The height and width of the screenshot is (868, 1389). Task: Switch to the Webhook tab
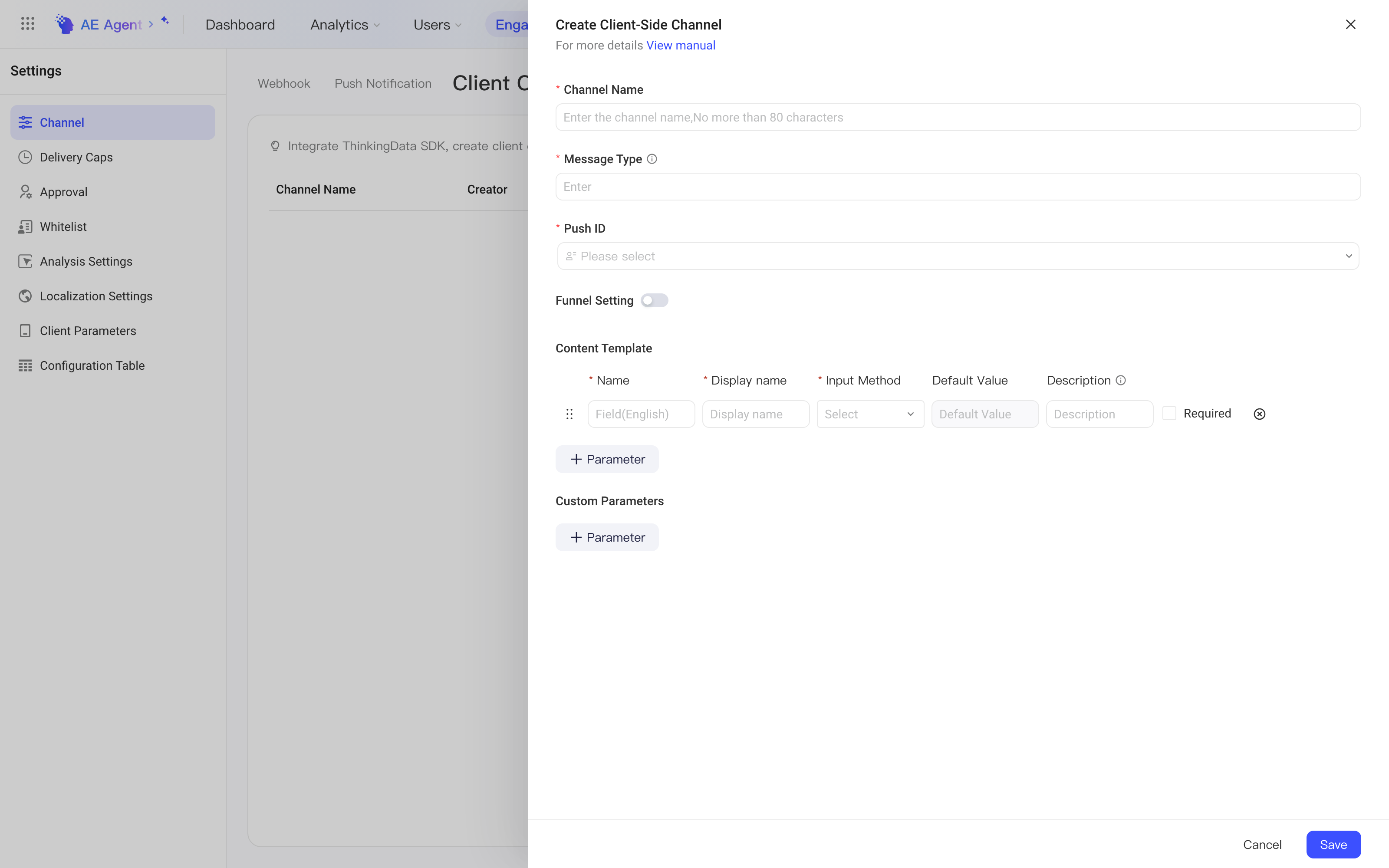tap(283, 84)
